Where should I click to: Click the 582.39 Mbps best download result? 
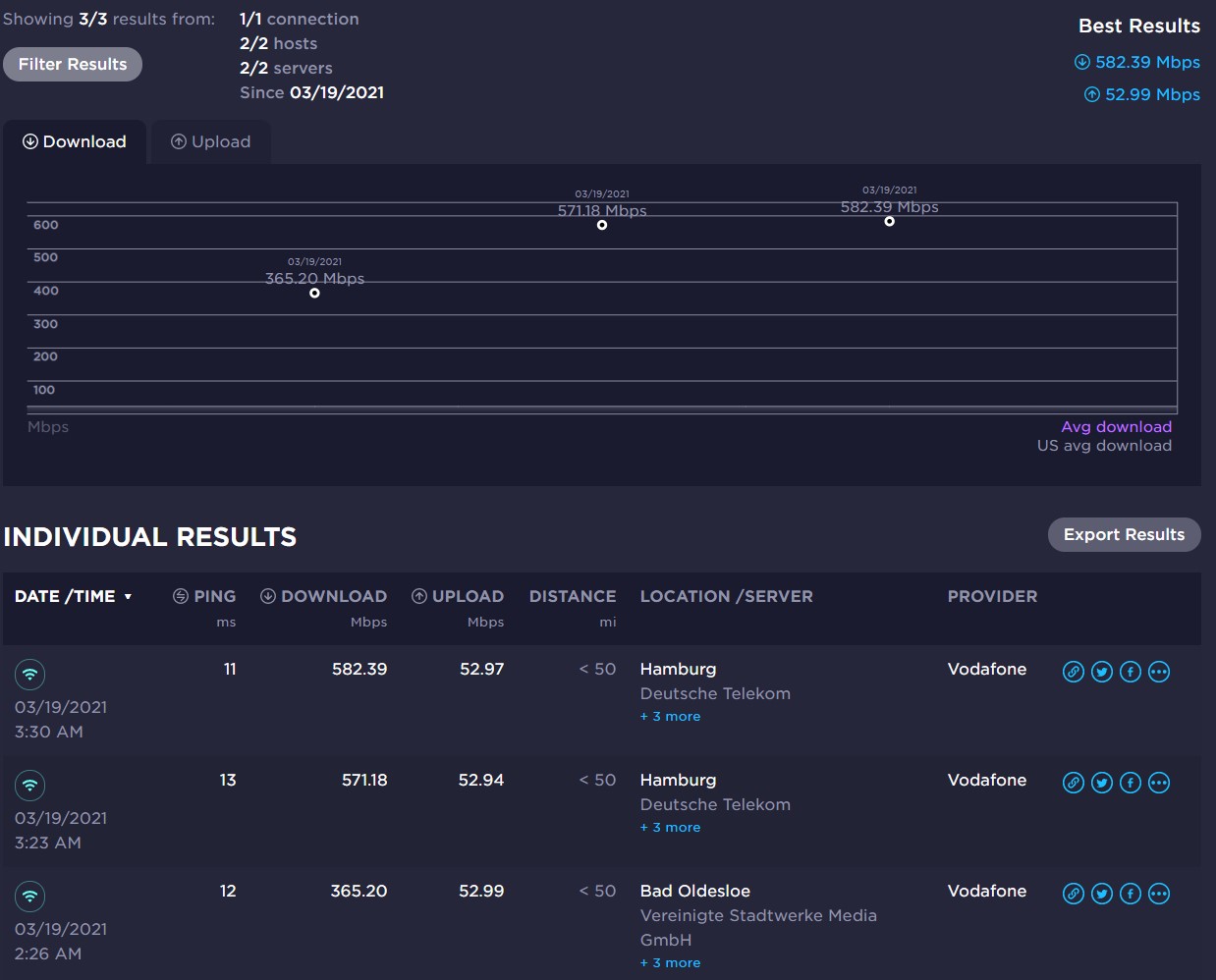(1137, 62)
